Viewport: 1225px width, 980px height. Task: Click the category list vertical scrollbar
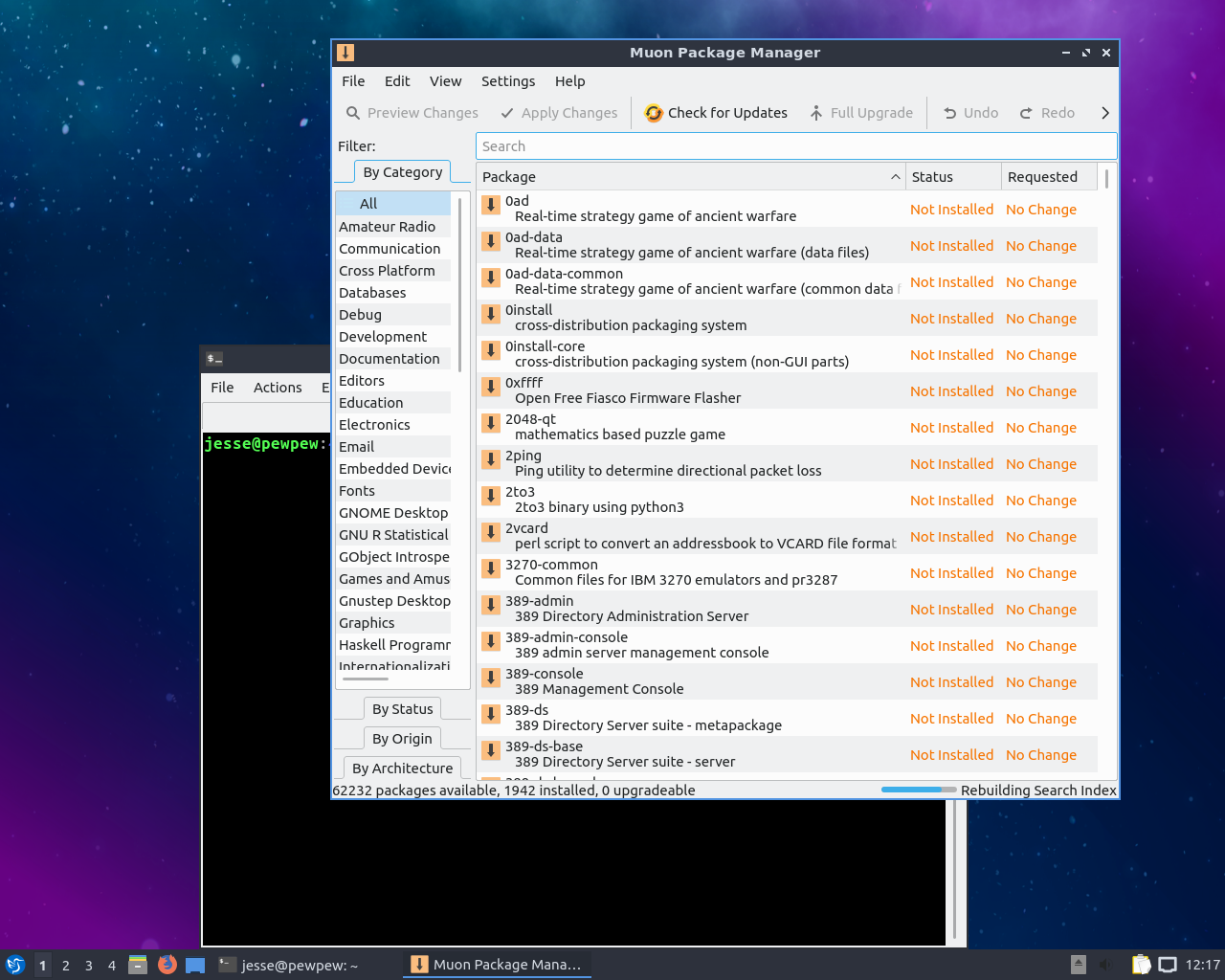[460, 284]
